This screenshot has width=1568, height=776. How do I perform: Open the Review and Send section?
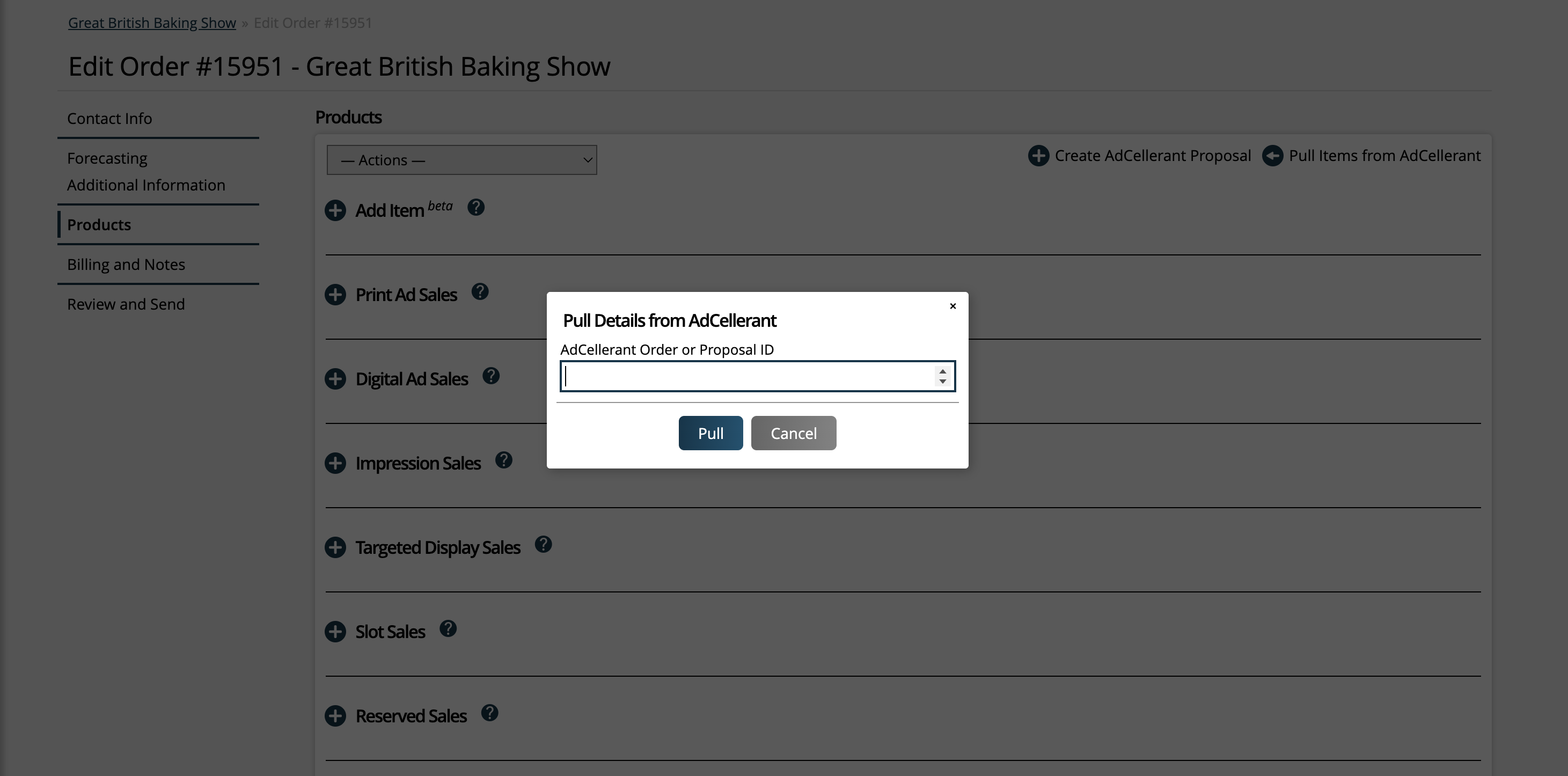126,304
